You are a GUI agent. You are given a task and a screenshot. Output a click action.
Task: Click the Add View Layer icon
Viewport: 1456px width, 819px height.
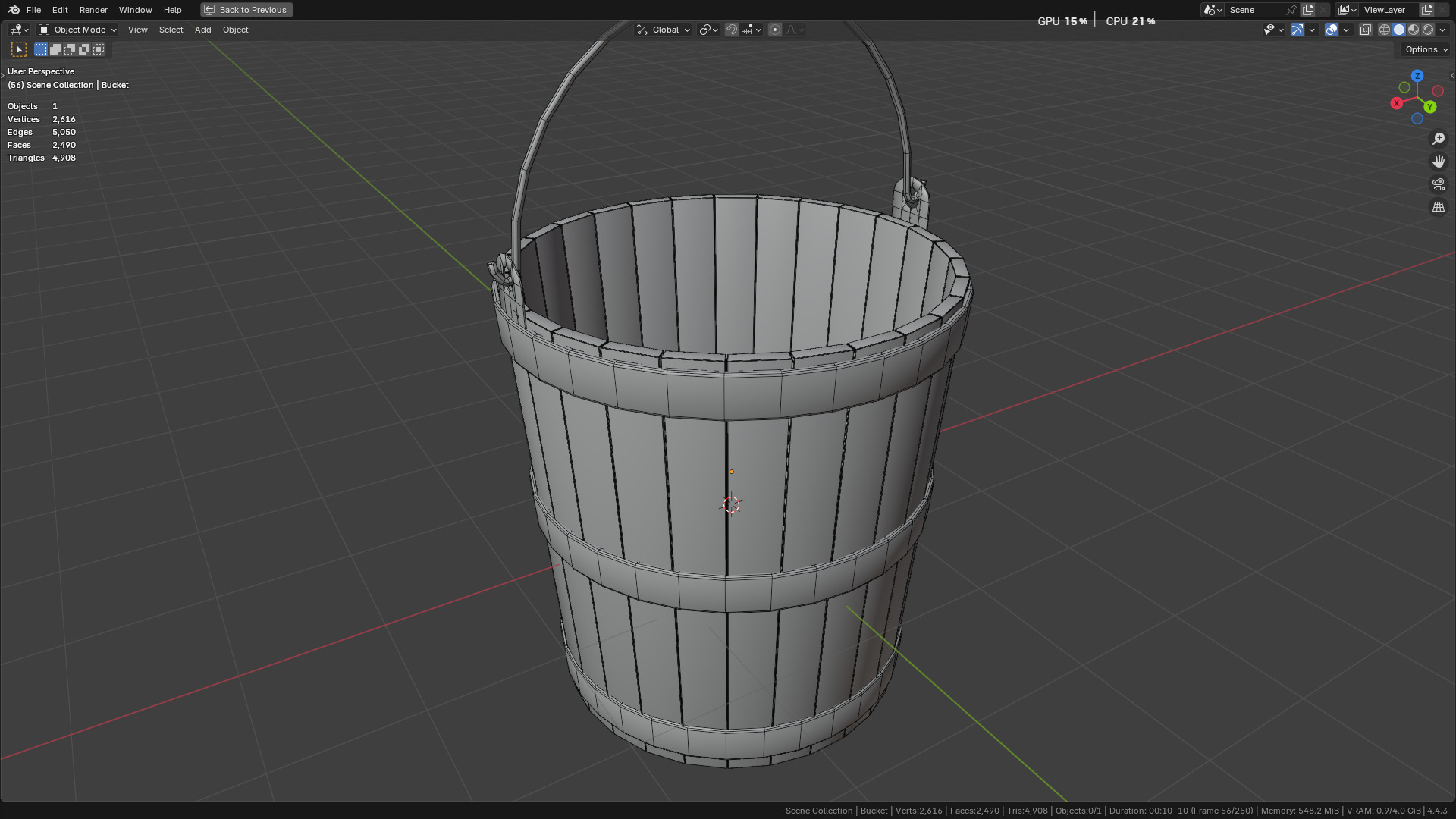(1427, 10)
